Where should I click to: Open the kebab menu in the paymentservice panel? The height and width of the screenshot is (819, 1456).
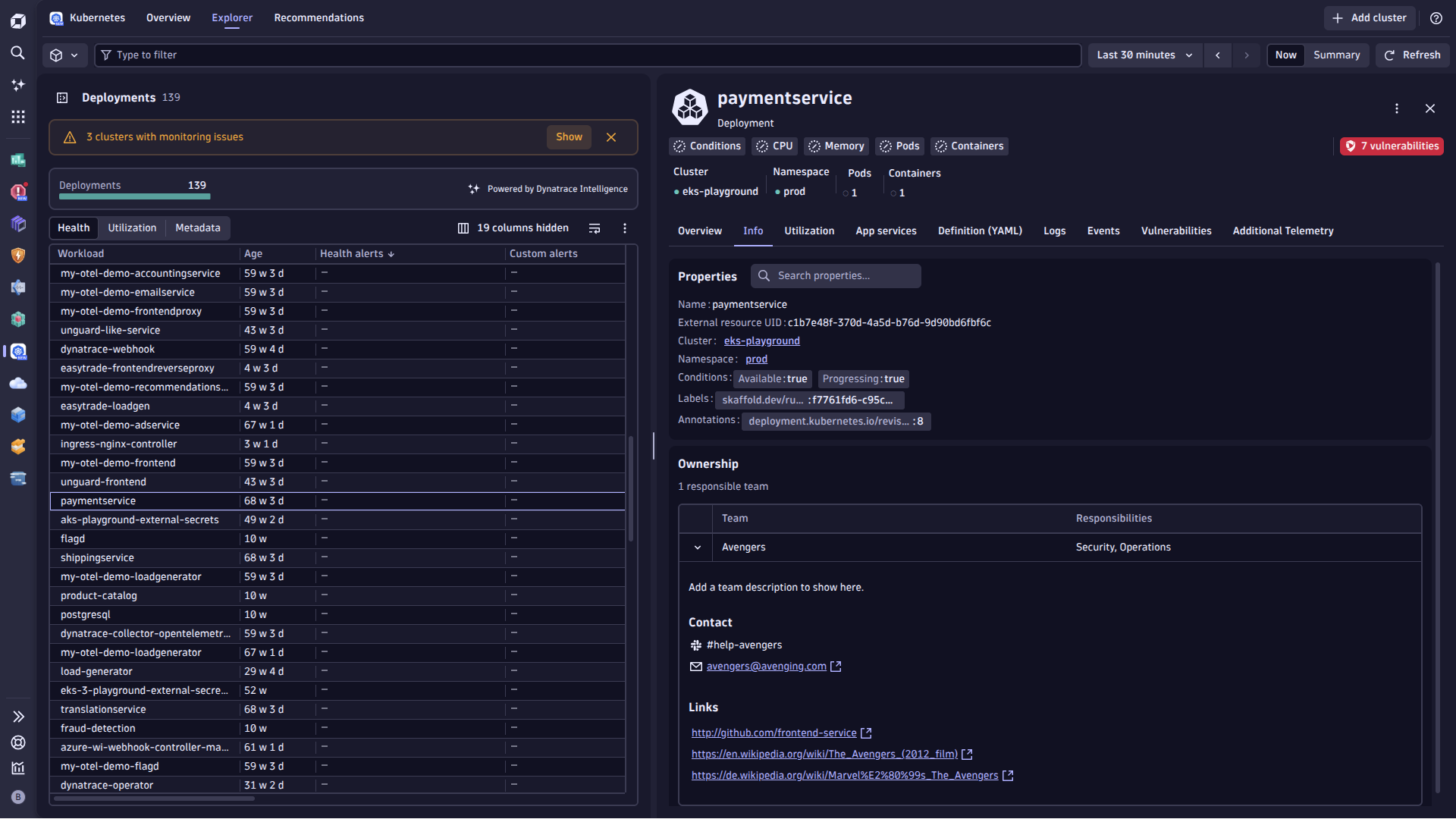[1397, 108]
